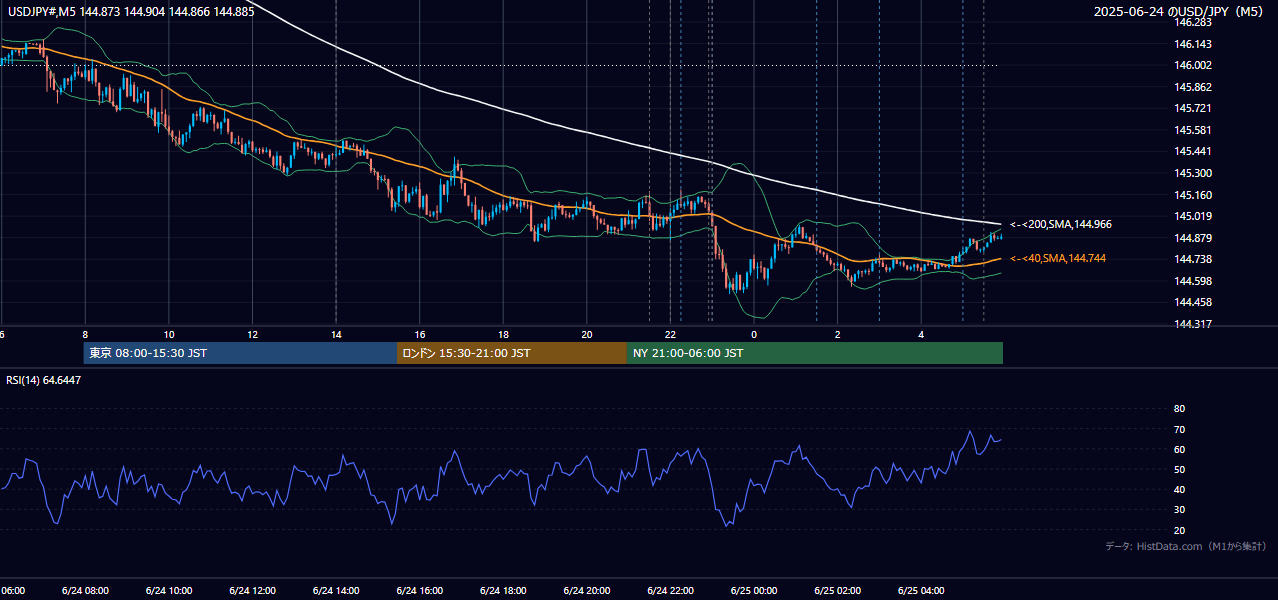Click the 6/24 20:00 date label
The image size is (1278, 600).
(x=587, y=591)
